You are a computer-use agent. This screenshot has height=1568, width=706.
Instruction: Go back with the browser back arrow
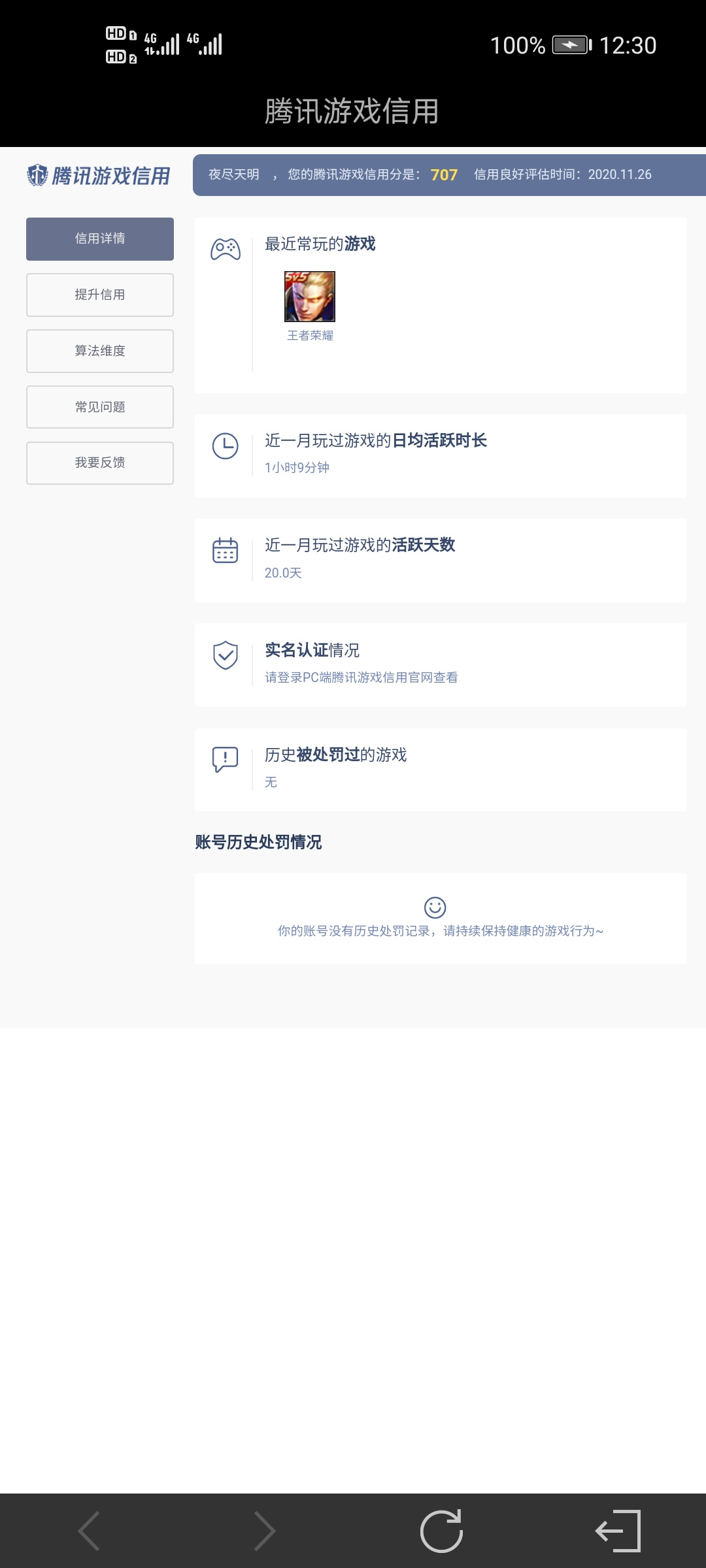click(x=89, y=1531)
